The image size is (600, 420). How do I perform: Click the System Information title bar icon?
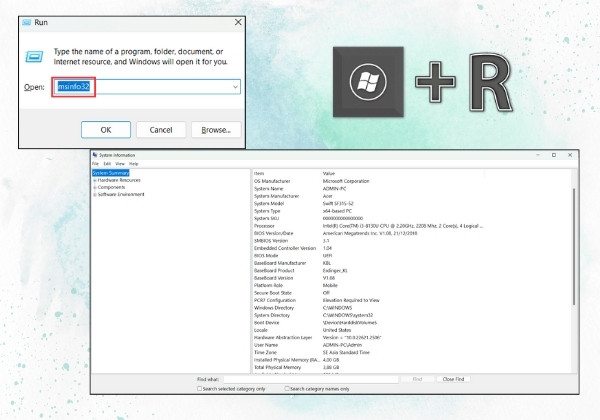95,155
